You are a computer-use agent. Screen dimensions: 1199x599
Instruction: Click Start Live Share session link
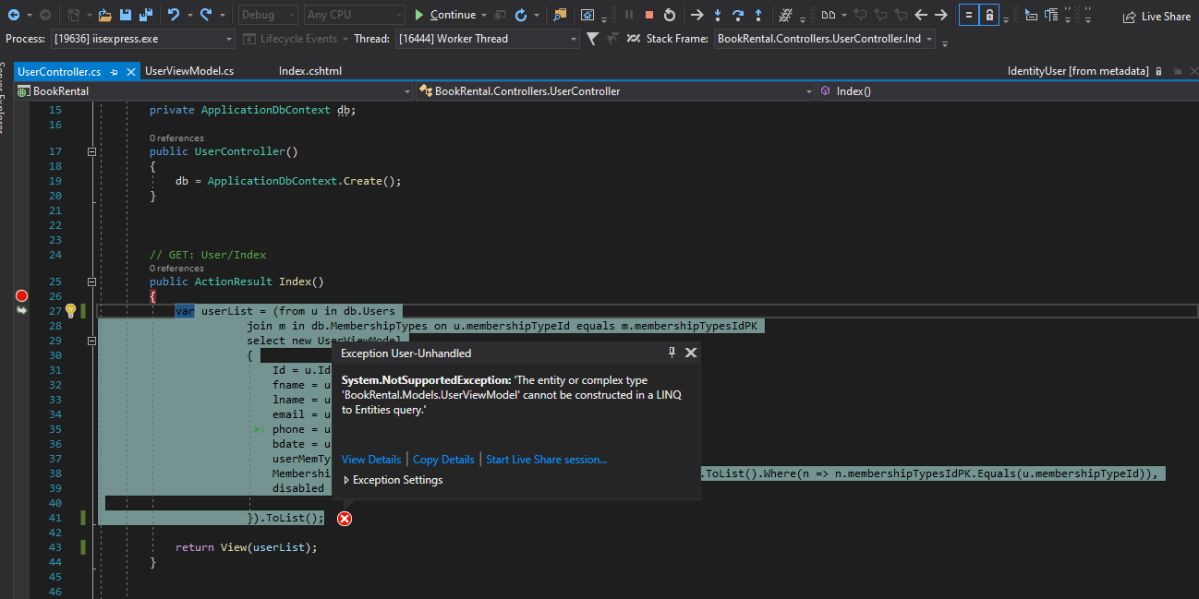(547, 460)
